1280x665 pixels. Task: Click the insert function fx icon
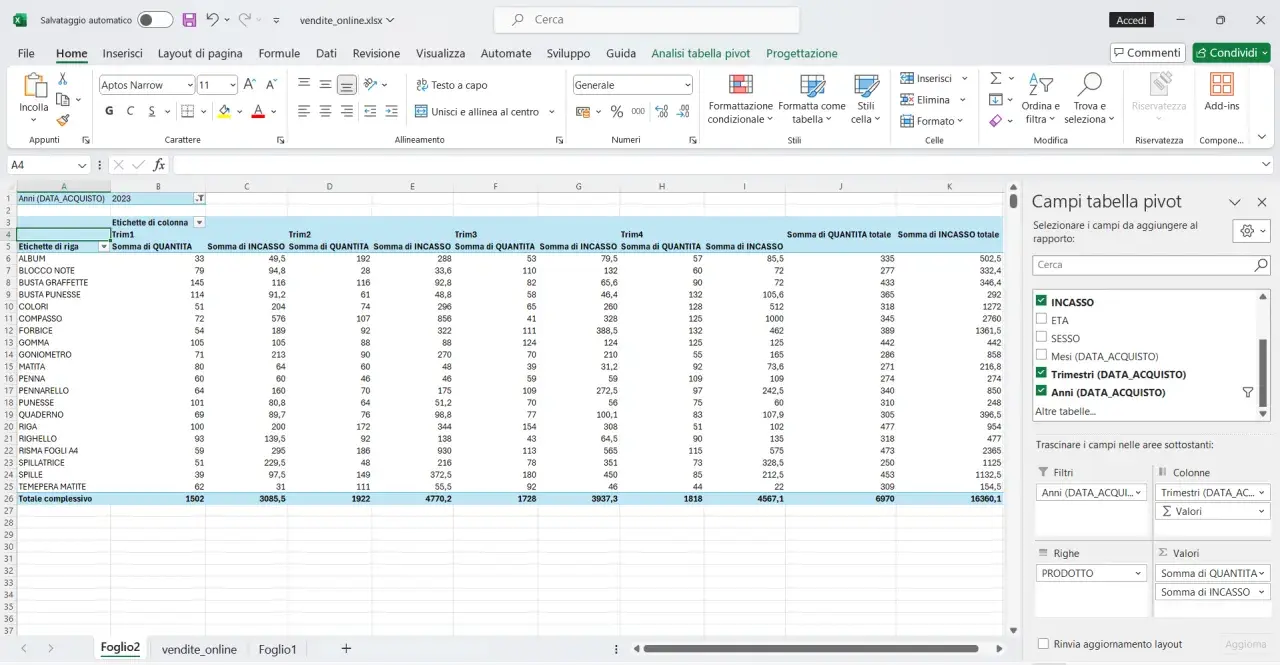[159, 165]
